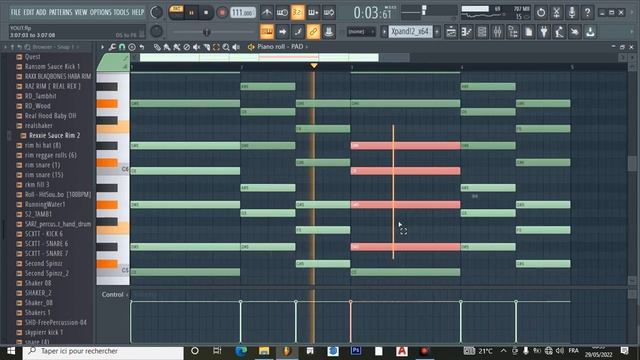
Task: Click the audio editor scissors icon
Action: (x=556, y=13)
